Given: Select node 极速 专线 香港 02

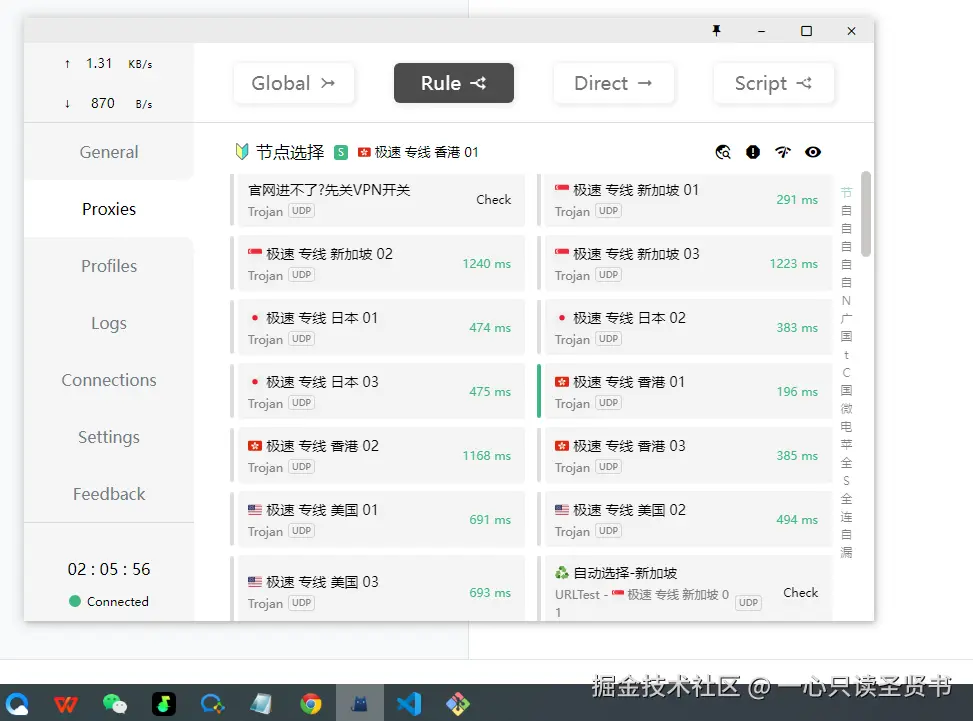Looking at the screenshot, I should 377,455.
